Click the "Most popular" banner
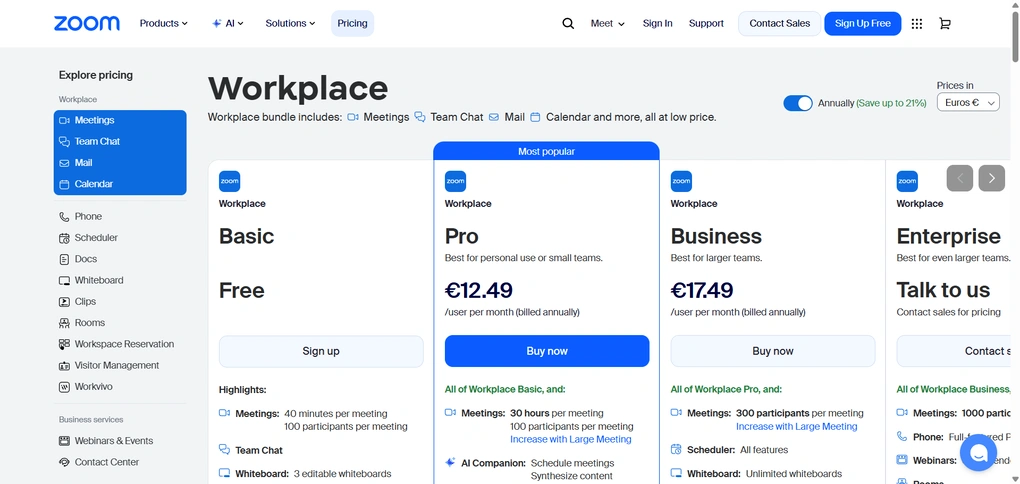The height and width of the screenshot is (484, 1020). (546, 151)
